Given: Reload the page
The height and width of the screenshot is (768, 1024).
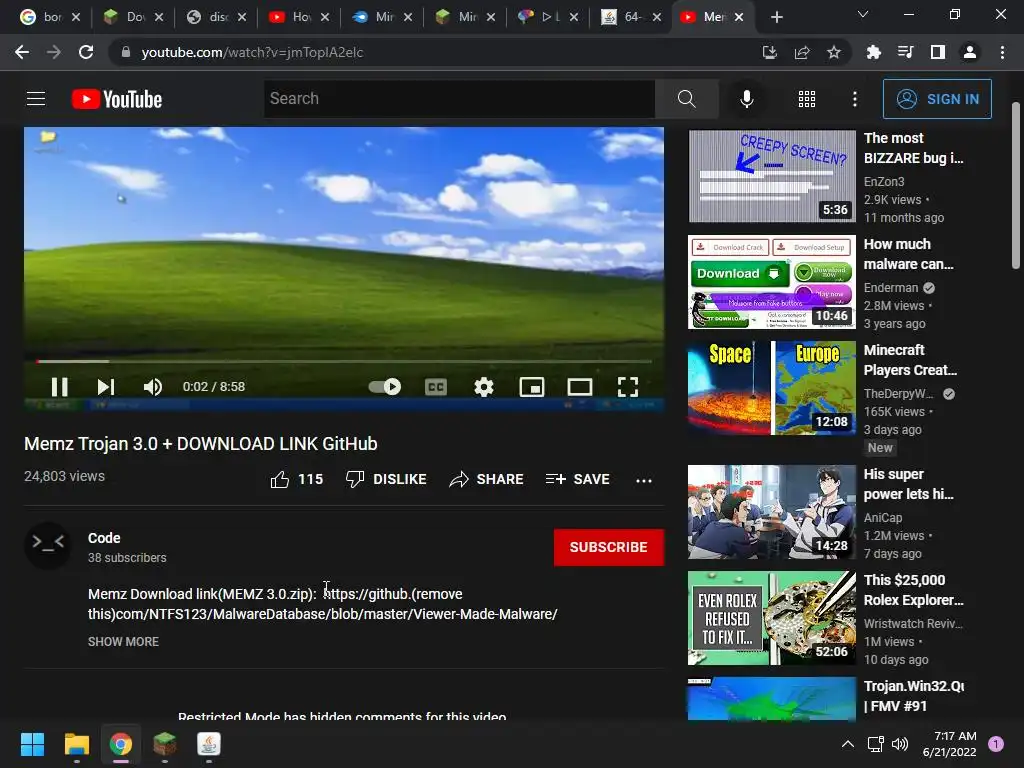Looking at the screenshot, I should point(86,52).
